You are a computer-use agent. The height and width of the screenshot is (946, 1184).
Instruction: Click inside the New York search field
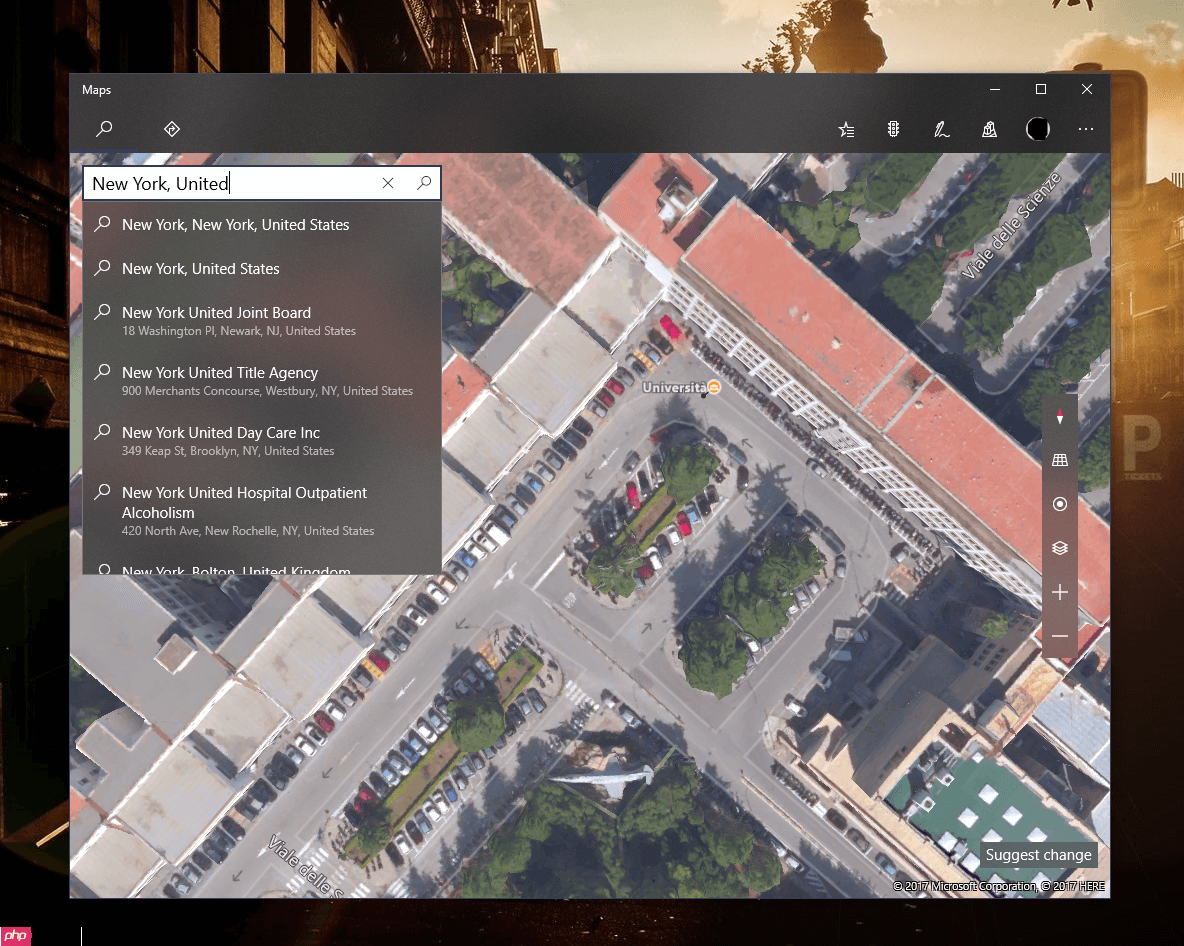click(x=230, y=183)
